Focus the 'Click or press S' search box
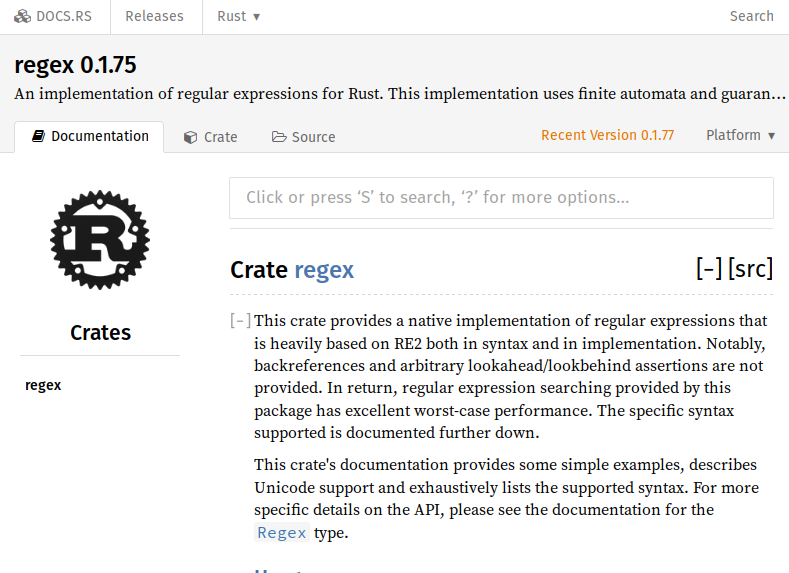The image size is (789, 573). (501, 198)
